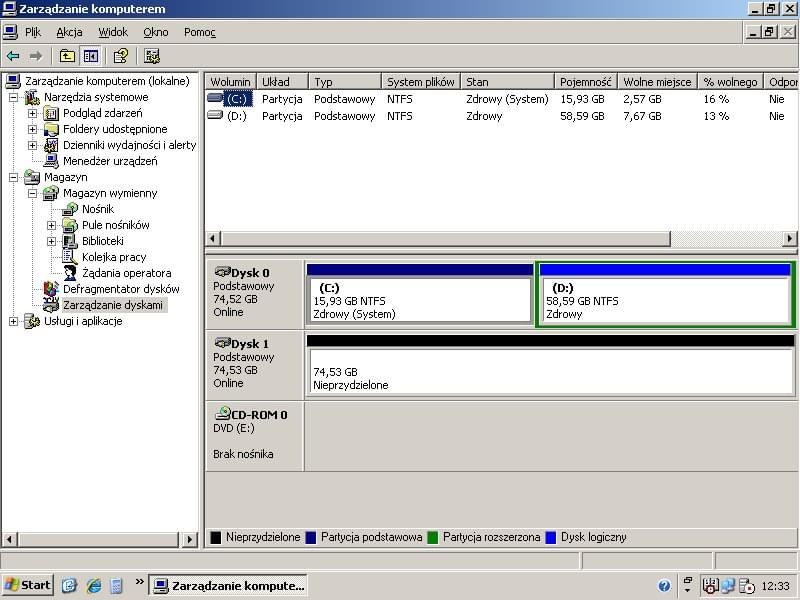Screen dimensions: 800x600
Task: Open the Help icon in toolbar
Action: pyautogui.click(x=120, y=56)
